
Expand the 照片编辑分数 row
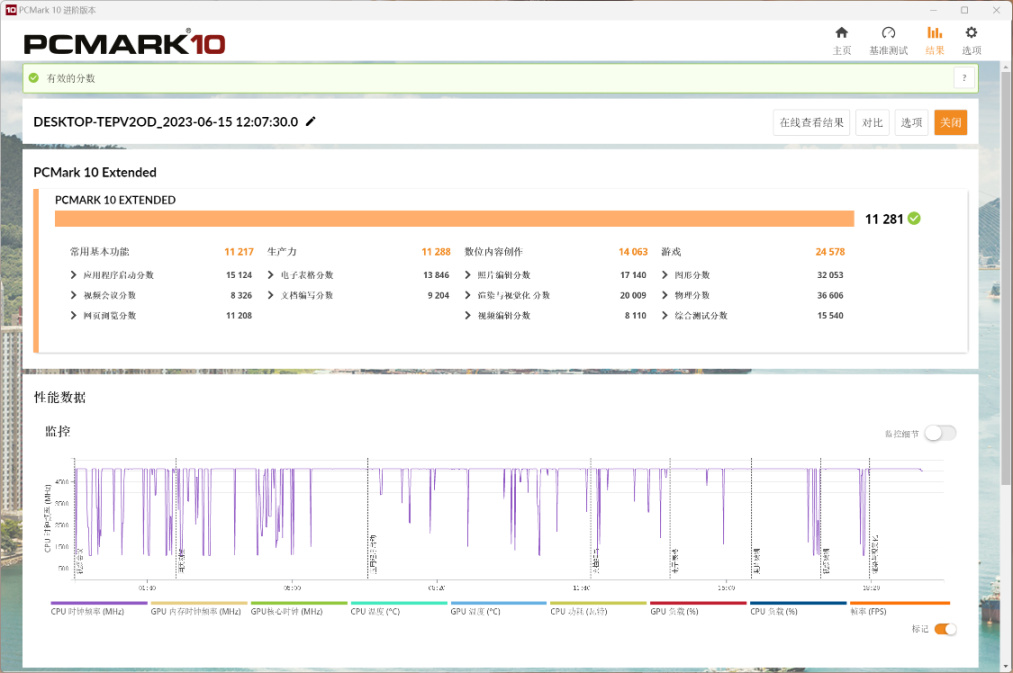pyautogui.click(x=467, y=275)
